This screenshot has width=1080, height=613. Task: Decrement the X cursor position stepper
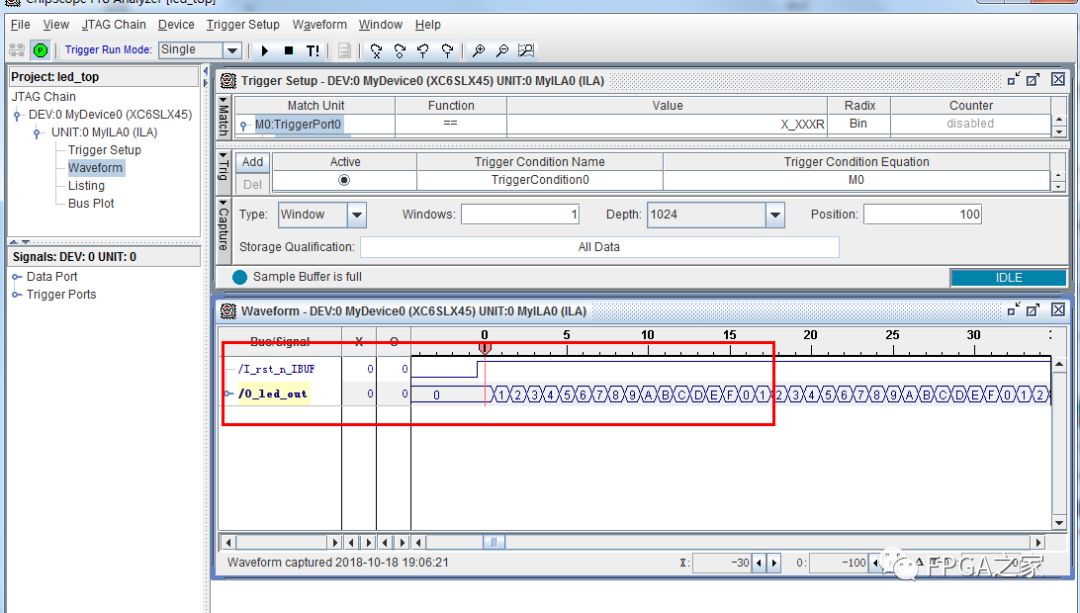point(759,563)
